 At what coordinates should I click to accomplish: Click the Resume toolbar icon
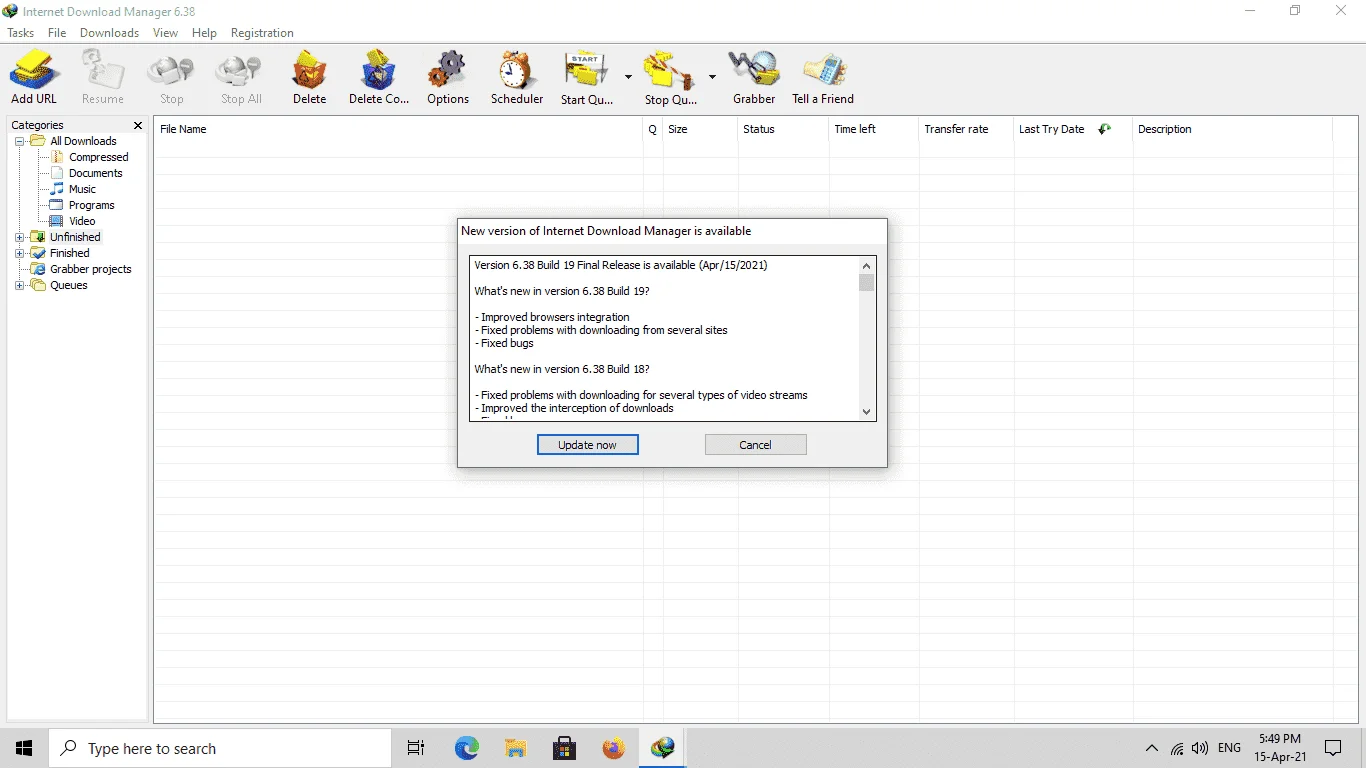click(x=103, y=77)
